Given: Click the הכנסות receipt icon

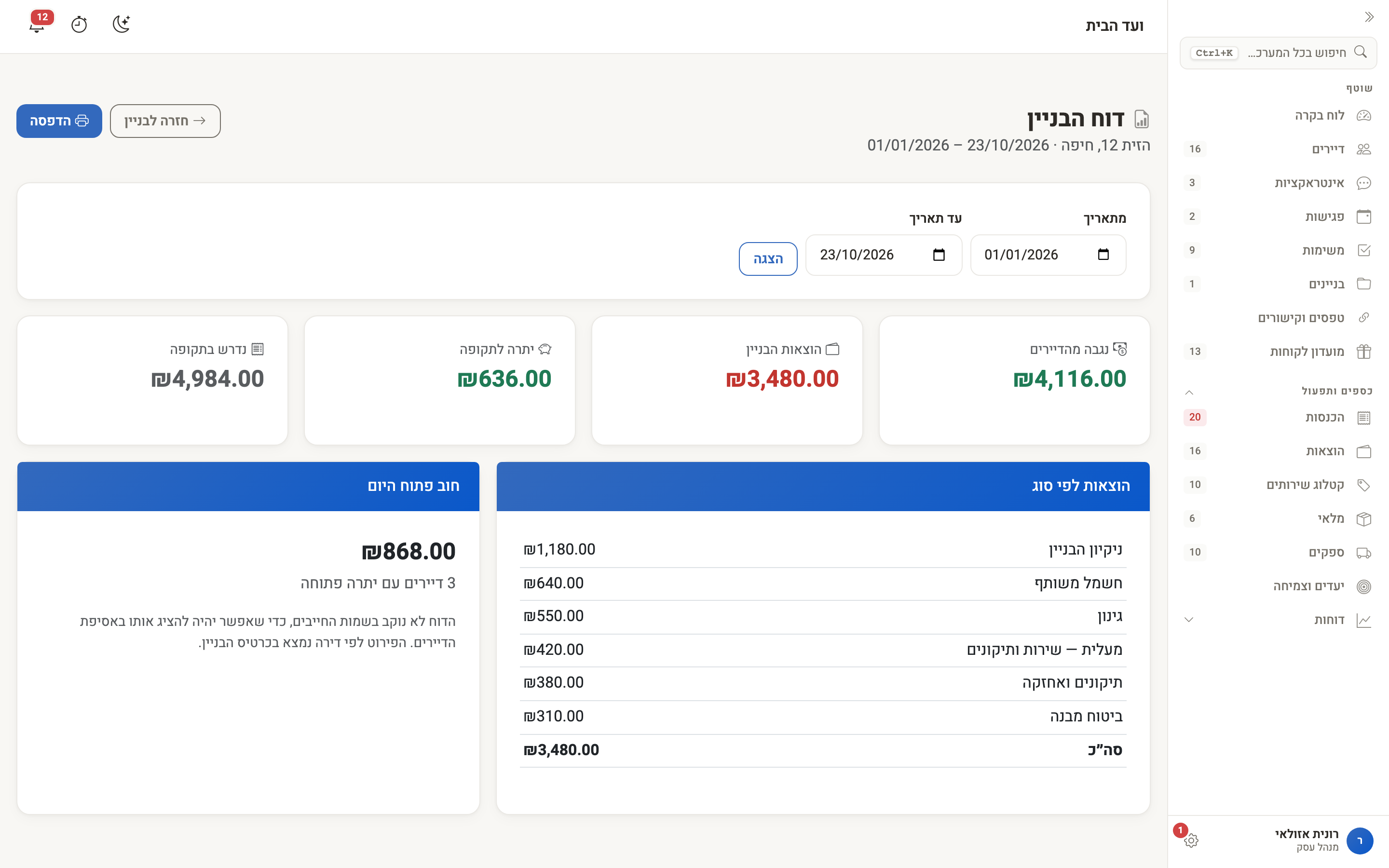Looking at the screenshot, I should click(x=1364, y=417).
